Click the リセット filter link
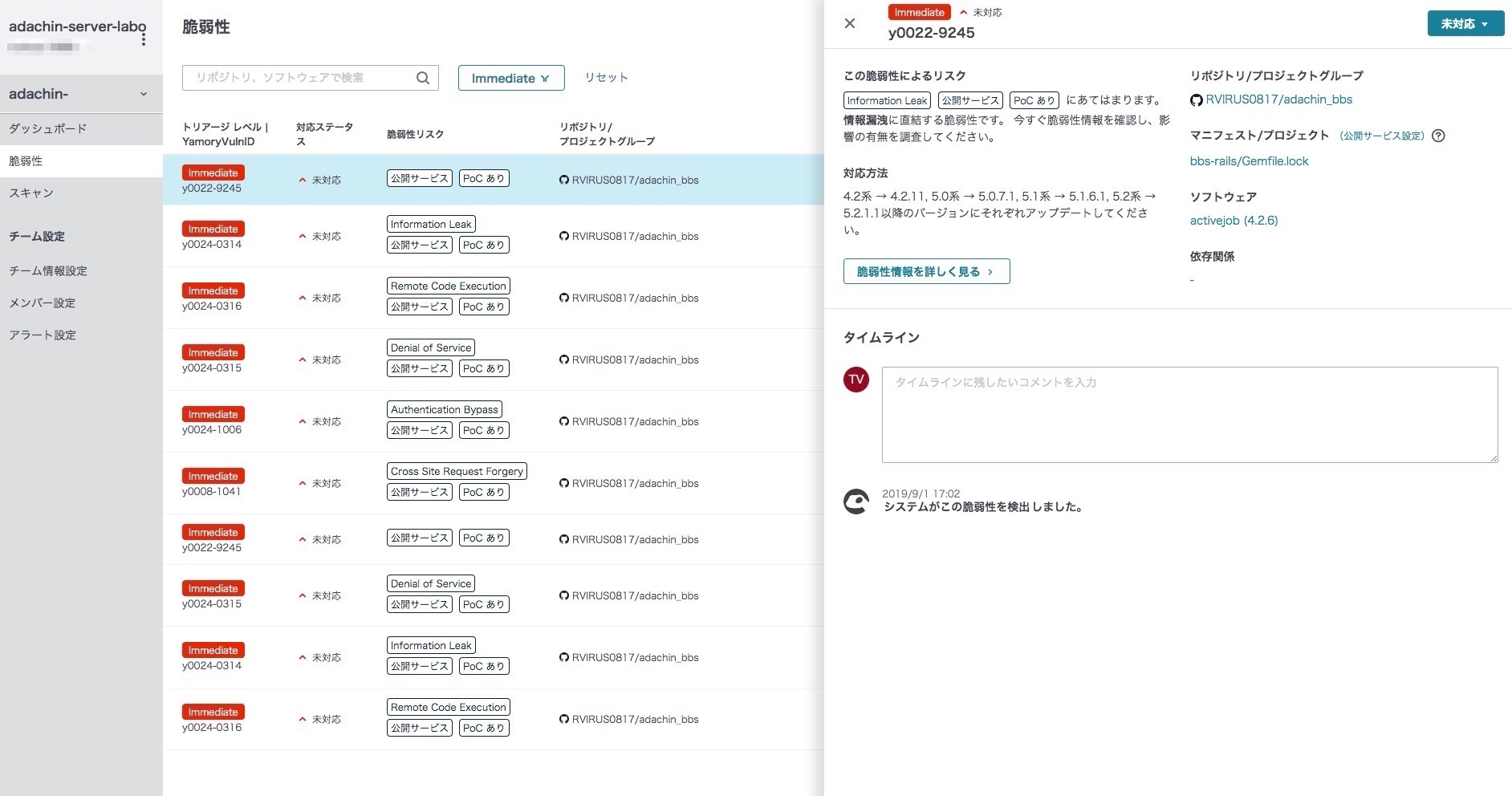 click(606, 77)
